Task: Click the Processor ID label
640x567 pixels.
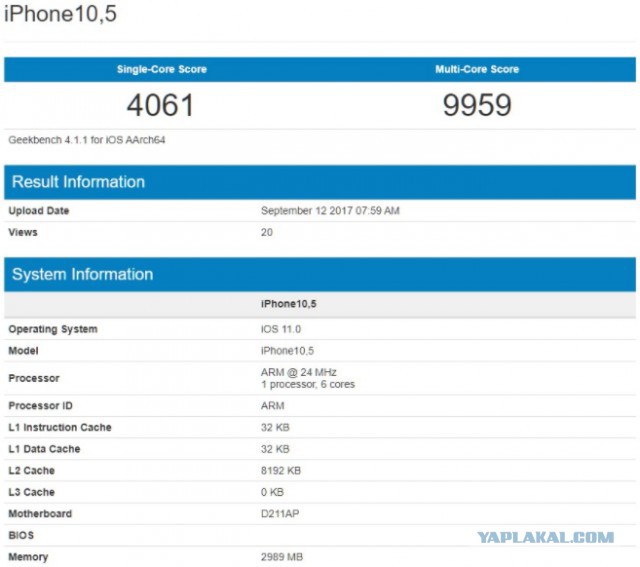Action: [40, 406]
